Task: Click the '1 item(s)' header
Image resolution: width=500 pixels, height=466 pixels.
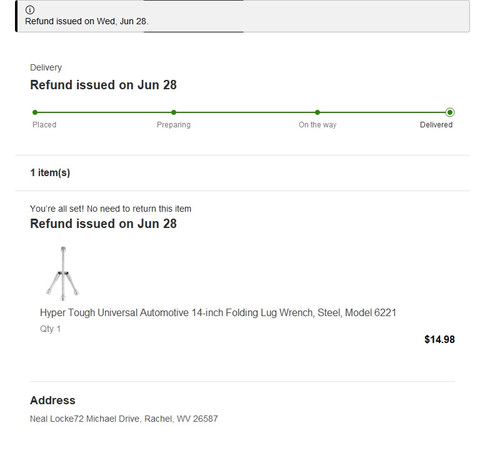Action: click(50, 173)
